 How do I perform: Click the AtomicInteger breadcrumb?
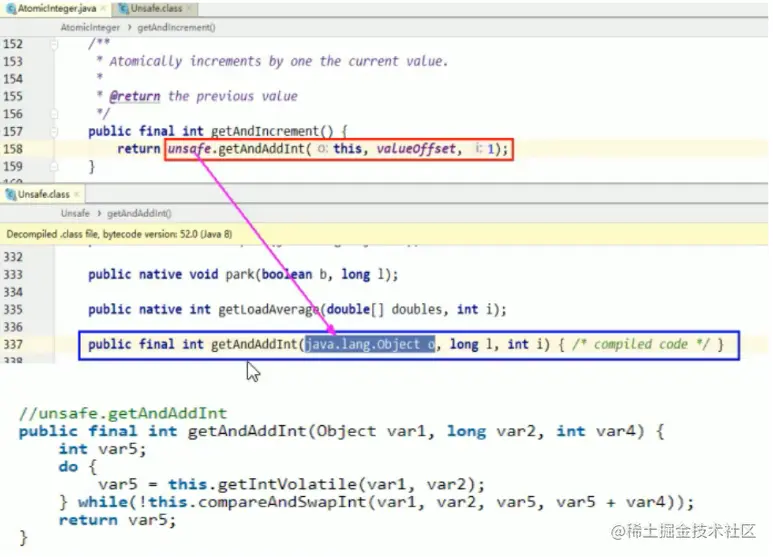(x=90, y=28)
